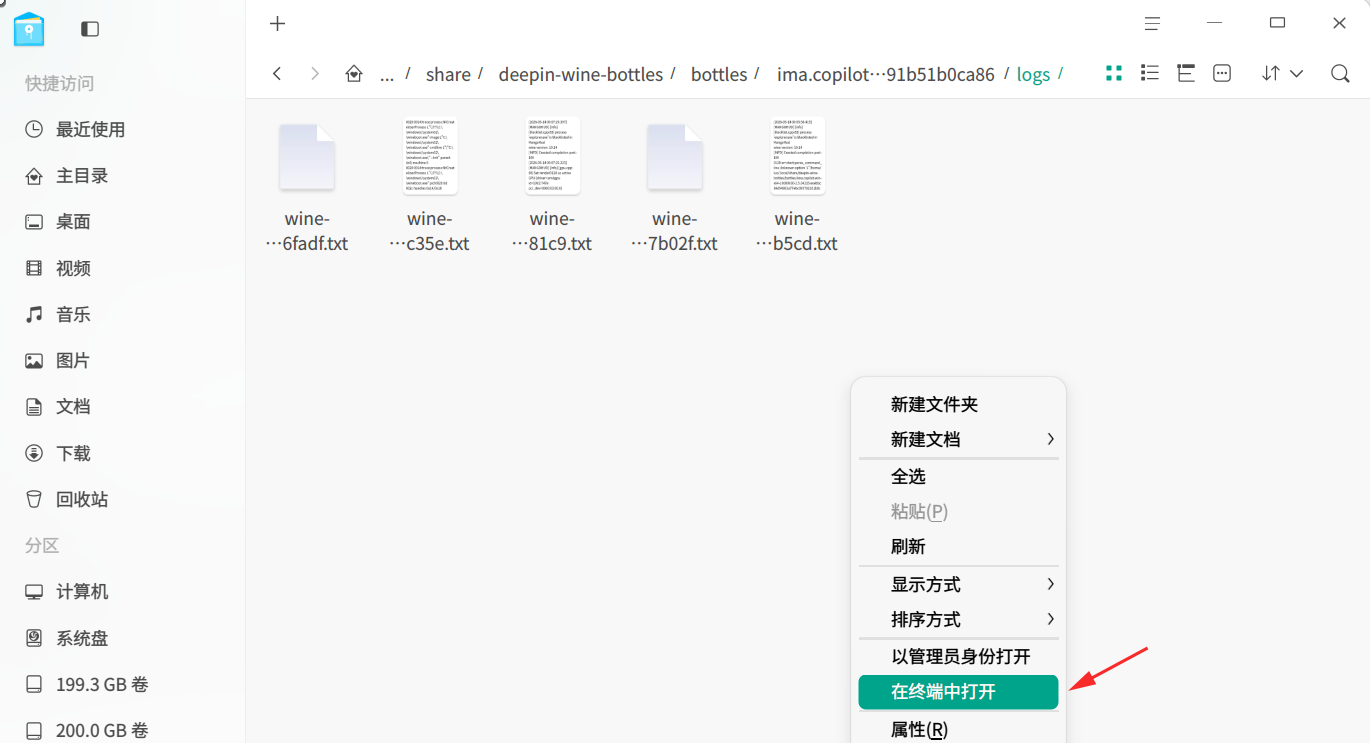Switch to icon grid view

tap(1114, 73)
